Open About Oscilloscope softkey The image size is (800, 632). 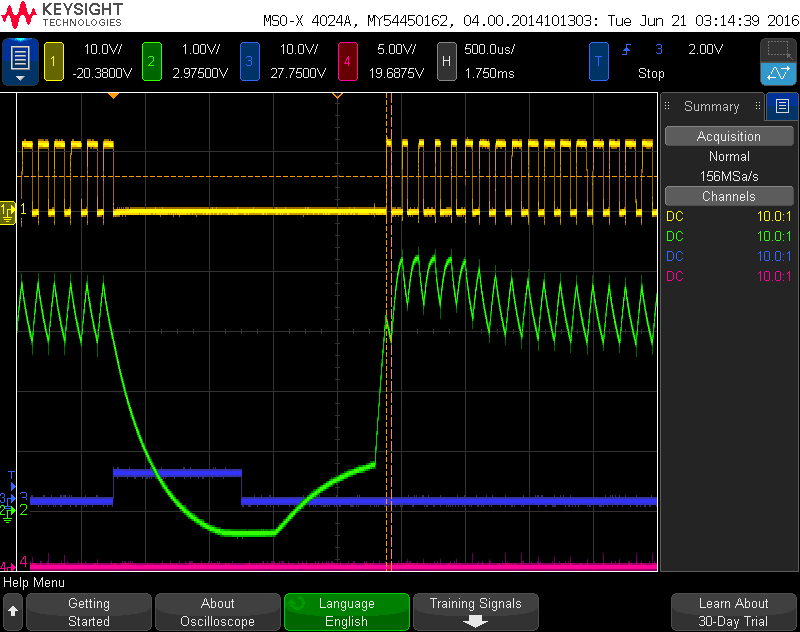tap(217, 611)
